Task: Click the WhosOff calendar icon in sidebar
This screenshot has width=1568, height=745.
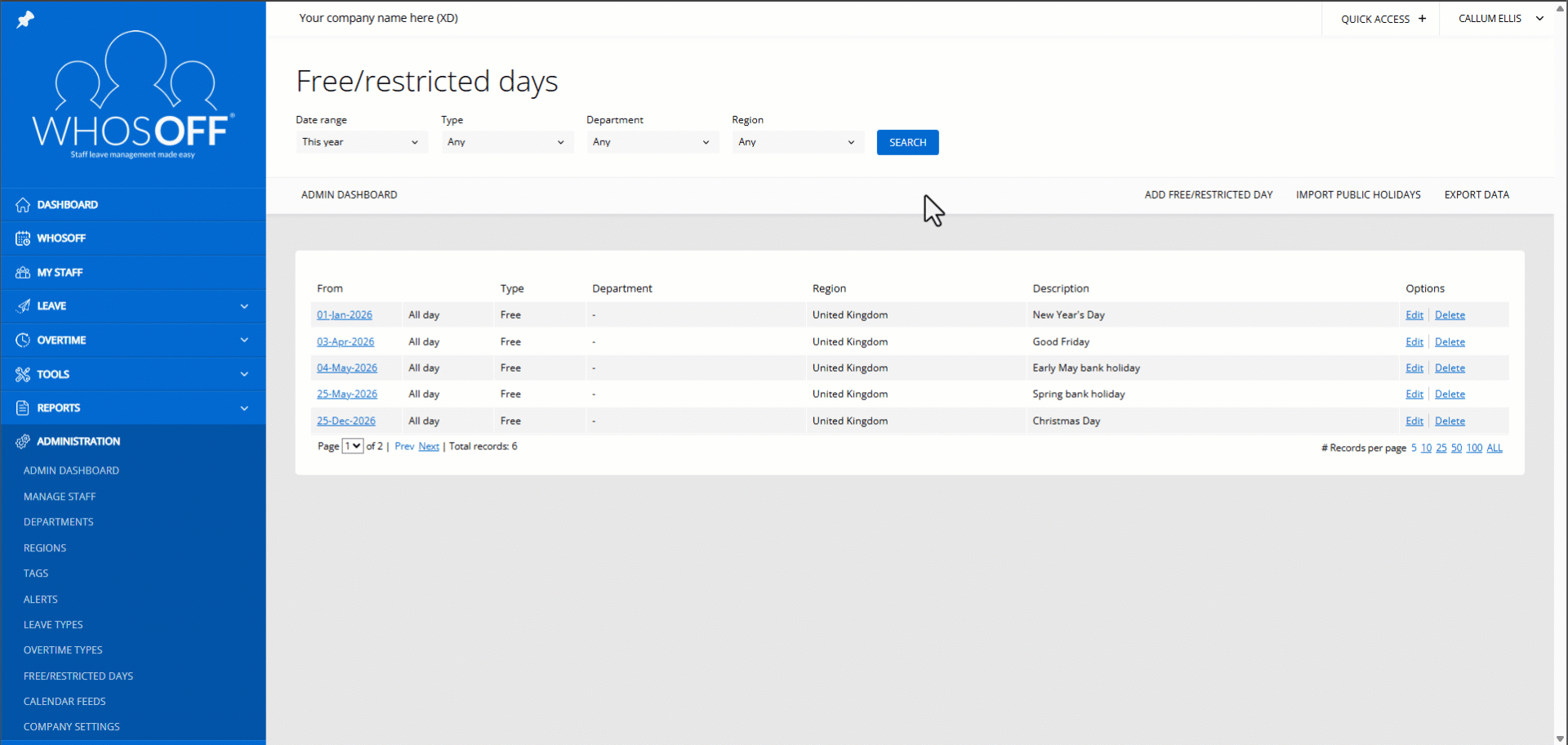Action: pos(23,239)
